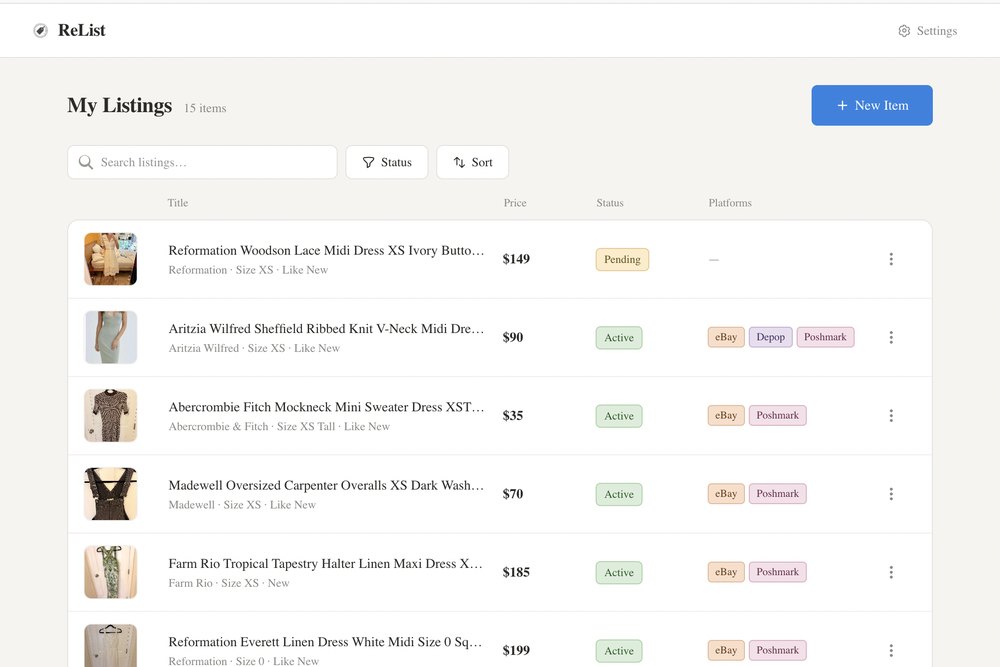This screenshot has height=667, width=1000.
Task: Click the Title column header
Action: (178, 203)
